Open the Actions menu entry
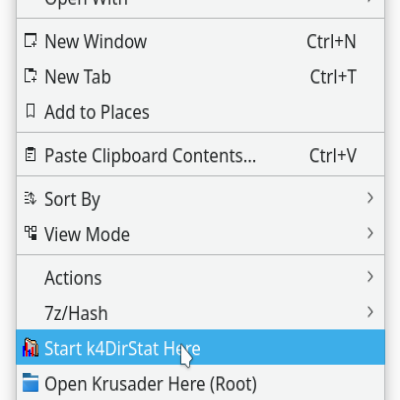Screen dimensions: 400x400 (x=200, y=278)
